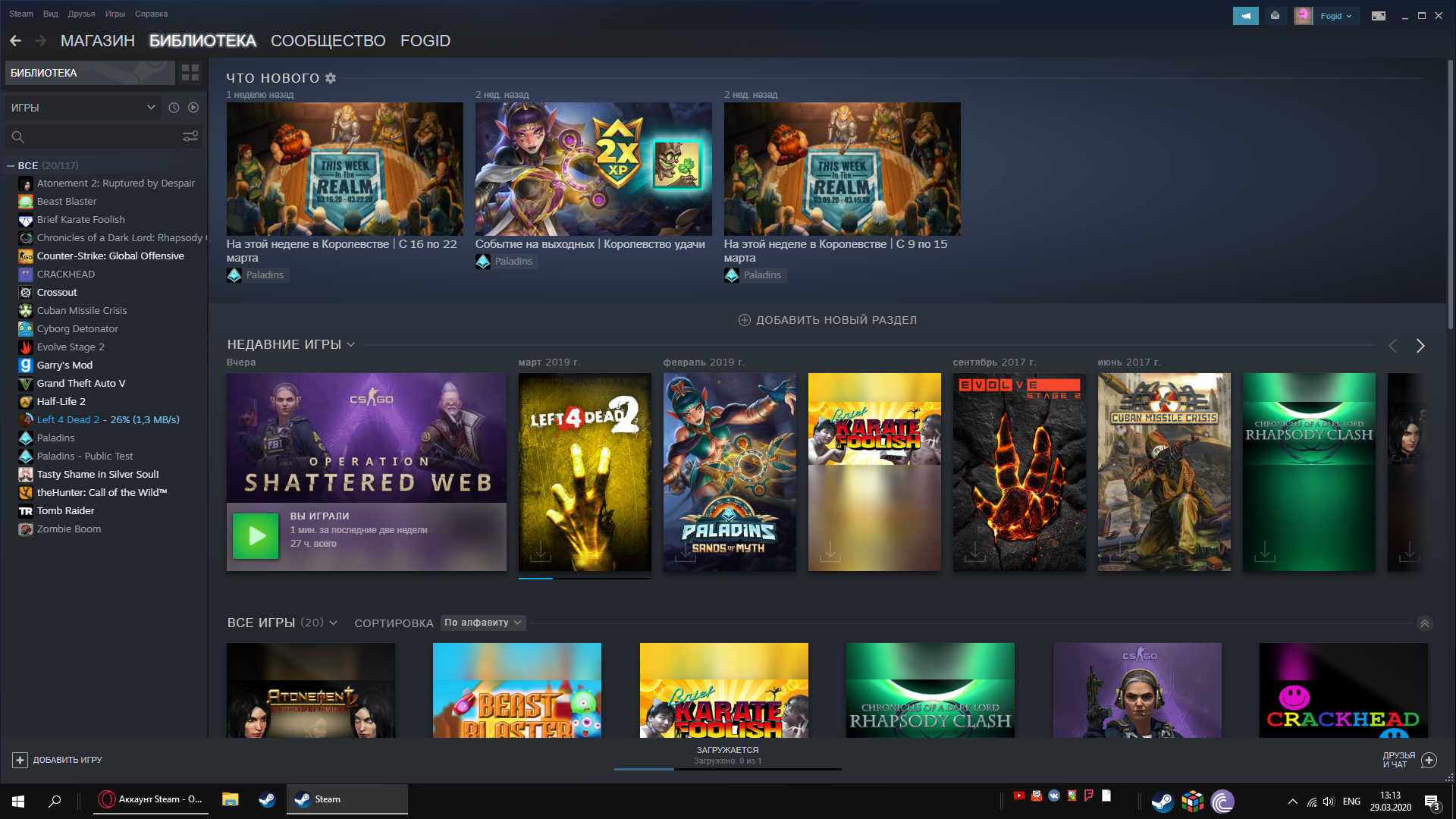
Task: Click install icon on Left 4 Dead 2 cover
Action: point(541,551)
